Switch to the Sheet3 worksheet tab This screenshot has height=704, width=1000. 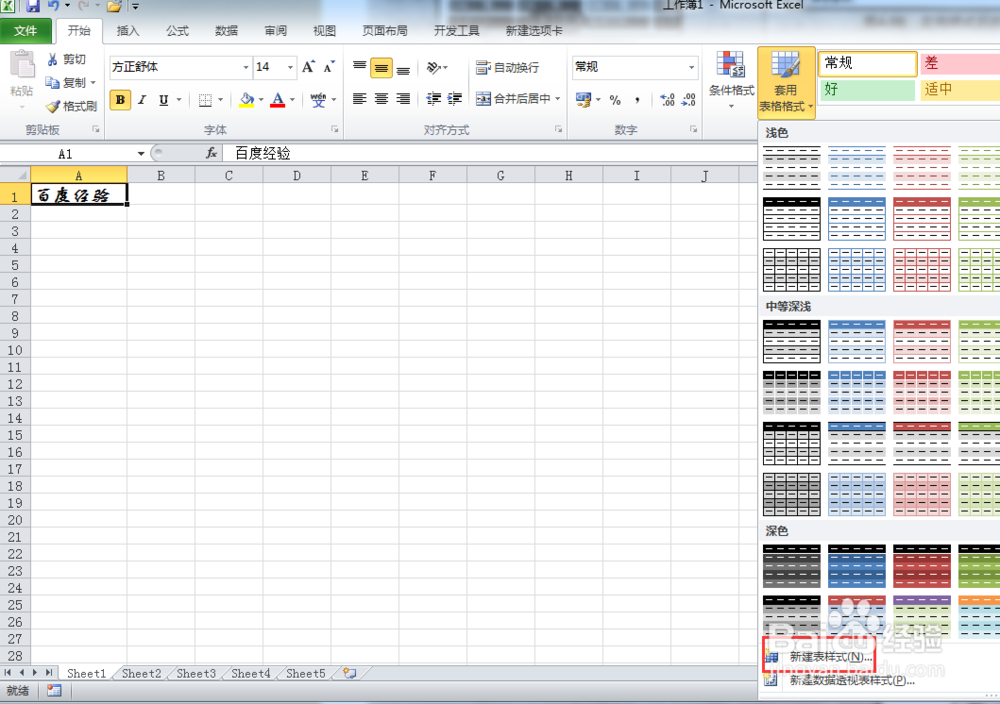tap(195, 673)
